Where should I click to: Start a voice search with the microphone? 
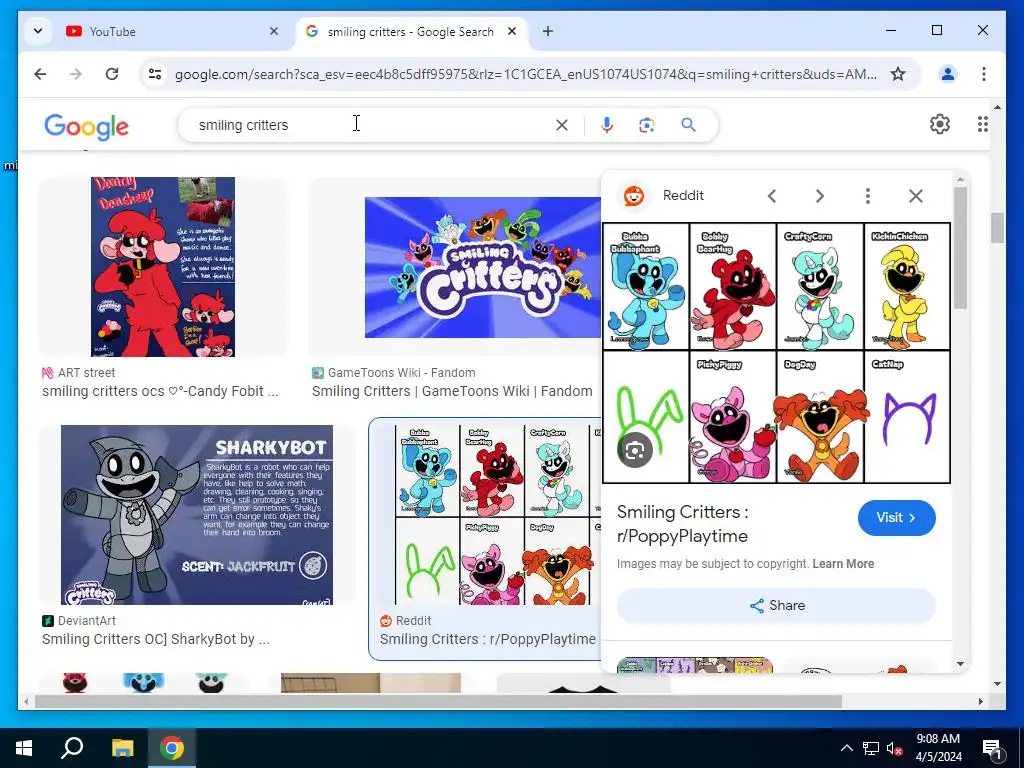[x=607, y=125]
